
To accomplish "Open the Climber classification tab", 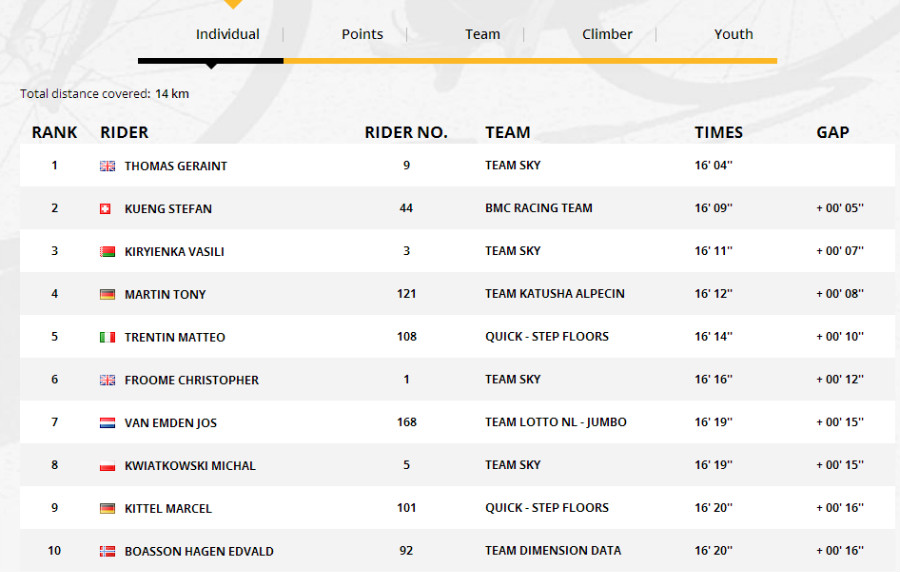I will click(x=607, y=34).
